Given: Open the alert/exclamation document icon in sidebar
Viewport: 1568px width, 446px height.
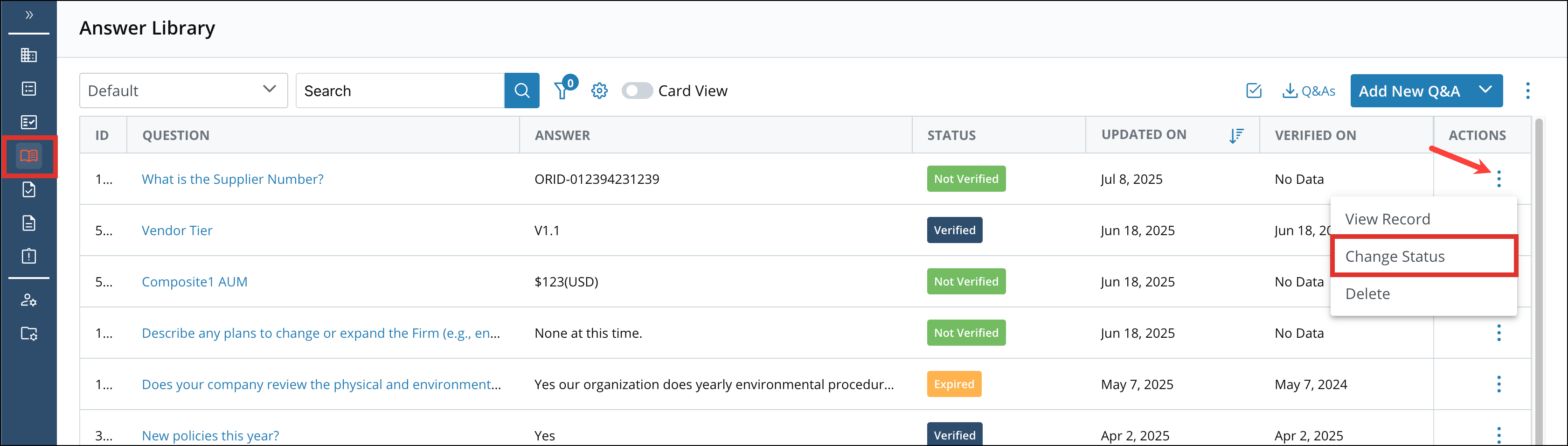Looking at the screenshot, I should coord(28,256).
